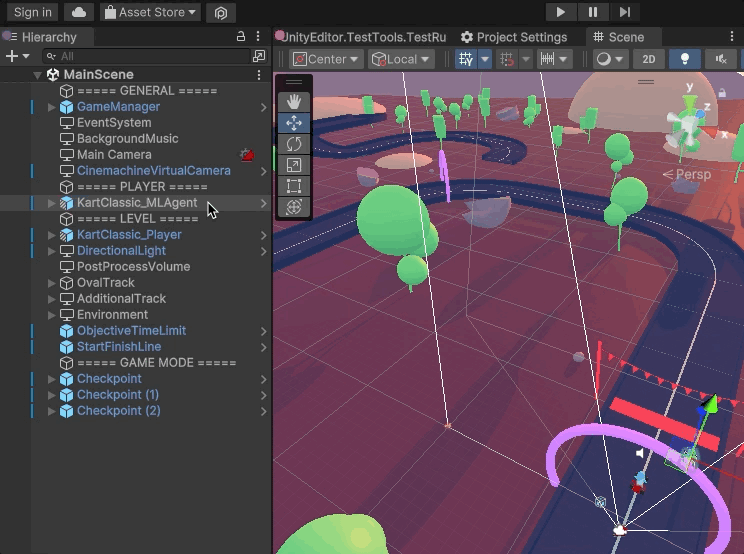Open Unity cloud services
Screen dimensions: 744x554
(79, 12)
